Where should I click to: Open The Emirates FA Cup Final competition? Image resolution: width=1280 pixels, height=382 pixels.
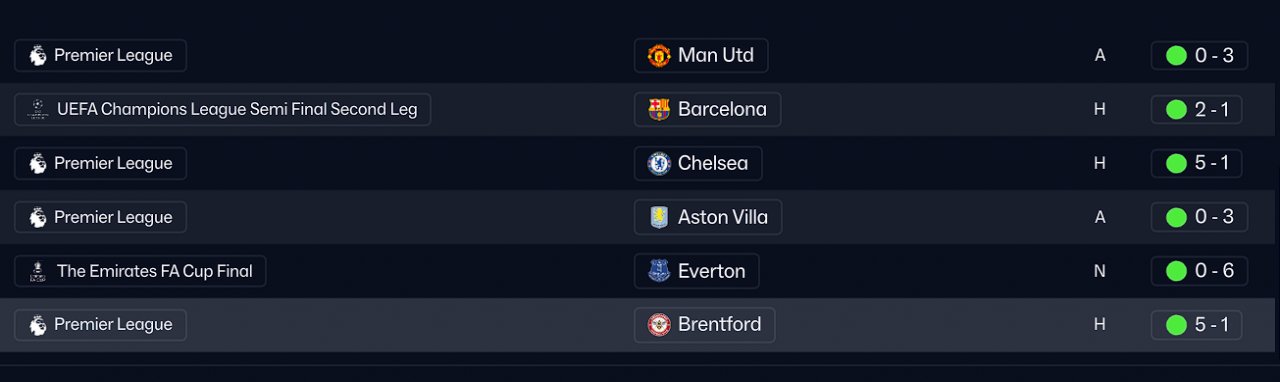(140, 271)
